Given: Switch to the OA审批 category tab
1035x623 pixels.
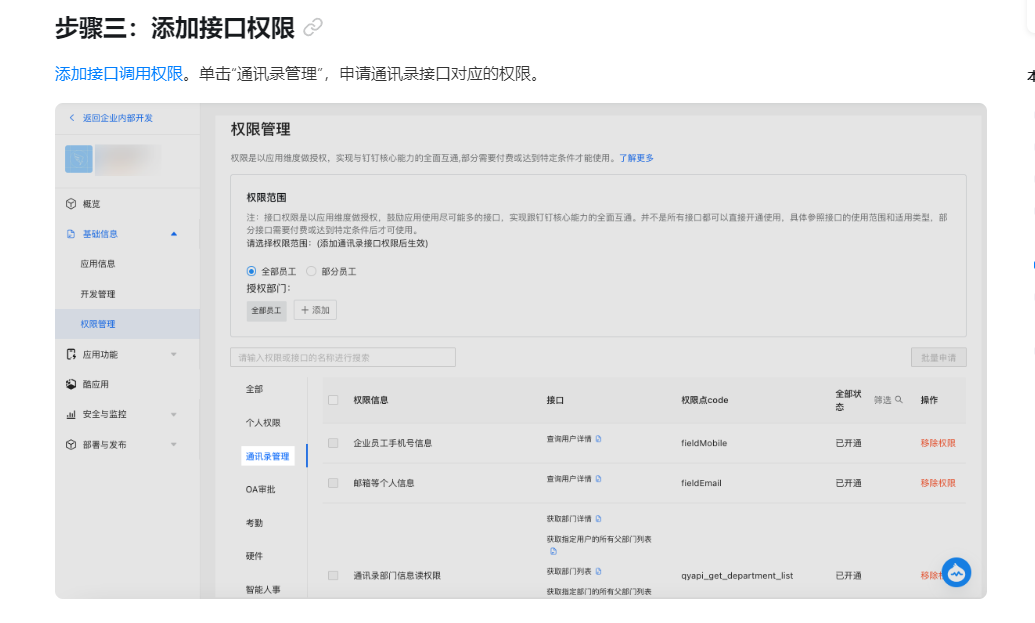Looking at the screenshot, I should pyautogui.click(x=261, y=490).
